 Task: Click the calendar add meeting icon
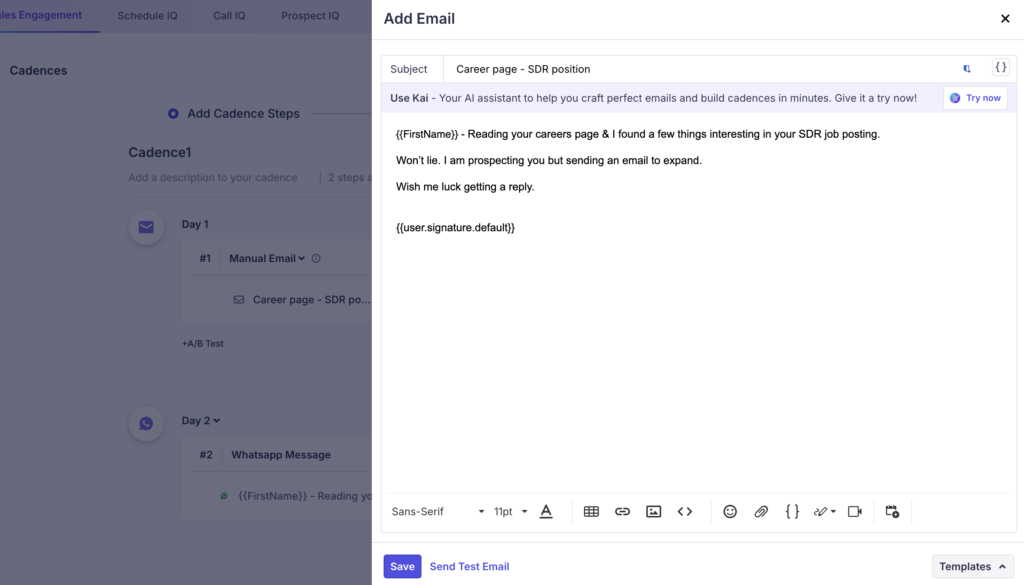[x=892, y=511]
